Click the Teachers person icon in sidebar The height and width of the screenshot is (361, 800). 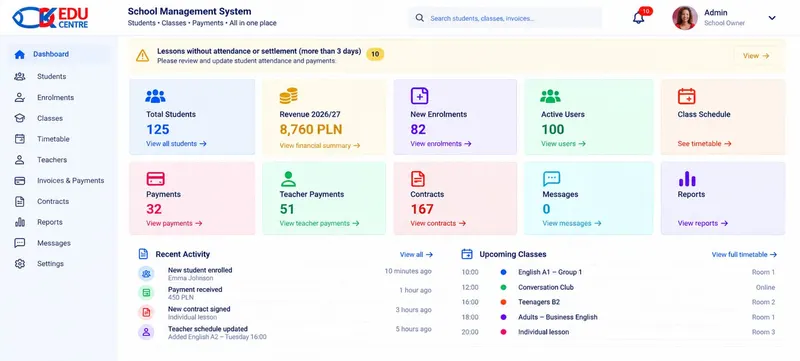coord(19,160)
